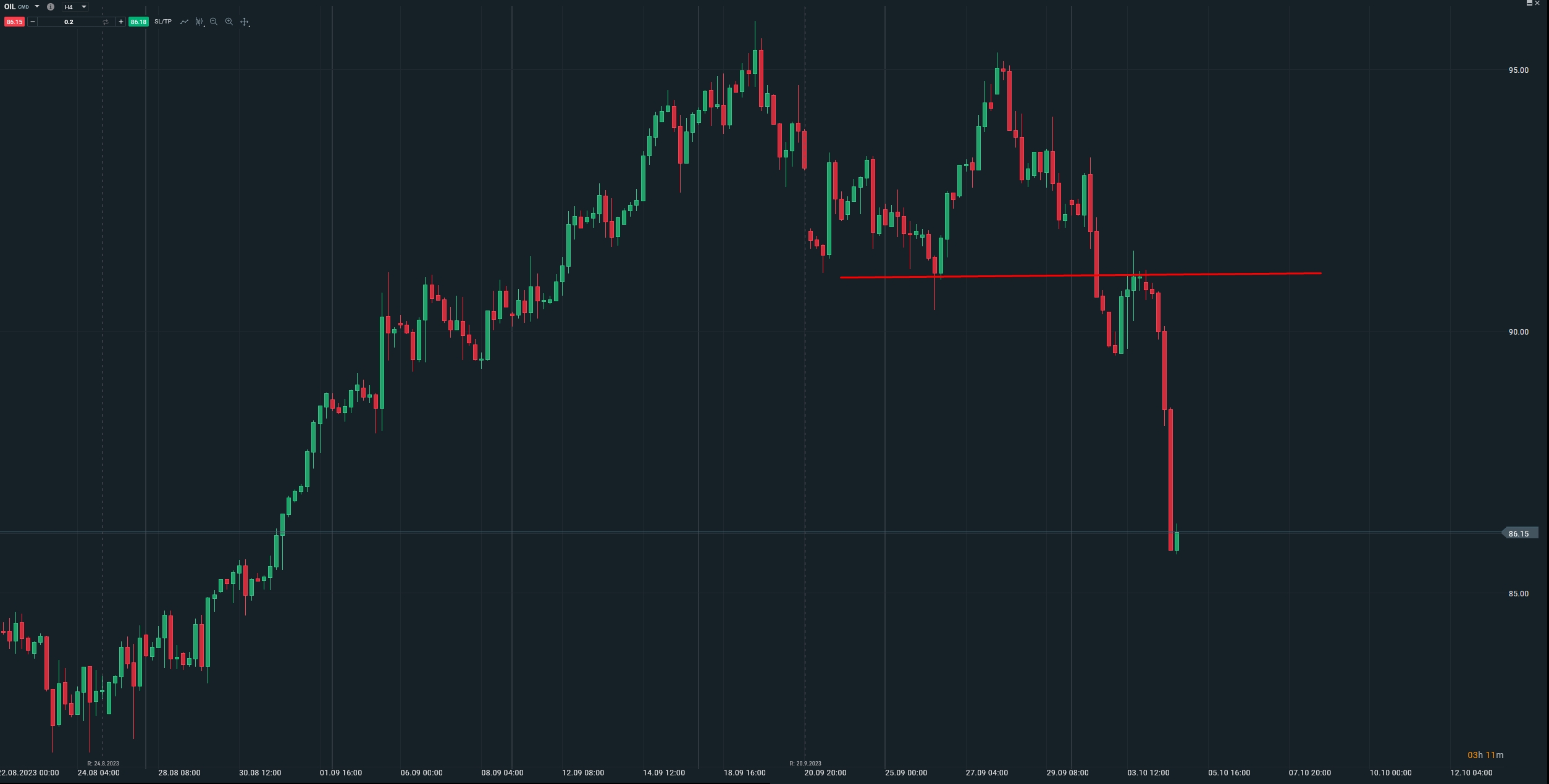Click the green 86.18 buy price button
Viewport: 1549px width, 784px height.
point(138,22)
